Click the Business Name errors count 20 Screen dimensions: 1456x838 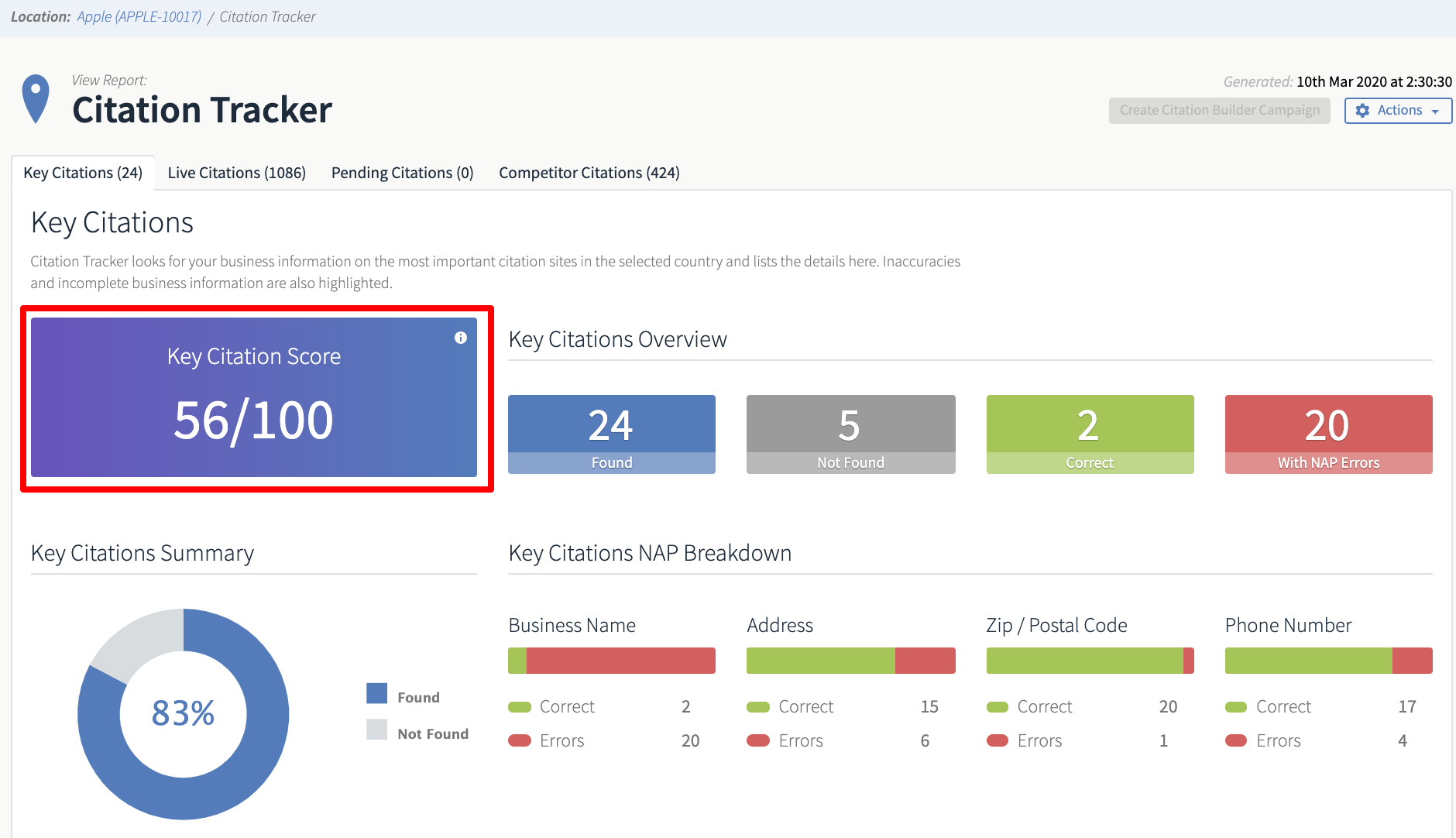690,741
